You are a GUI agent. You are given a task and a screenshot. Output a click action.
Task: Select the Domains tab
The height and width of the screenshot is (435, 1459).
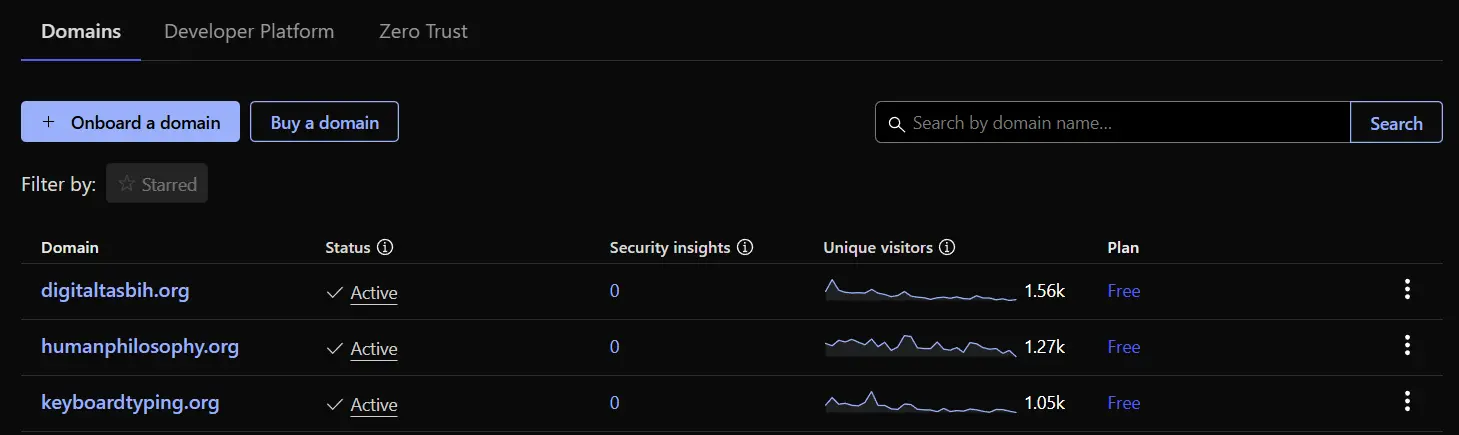point(81,31)
